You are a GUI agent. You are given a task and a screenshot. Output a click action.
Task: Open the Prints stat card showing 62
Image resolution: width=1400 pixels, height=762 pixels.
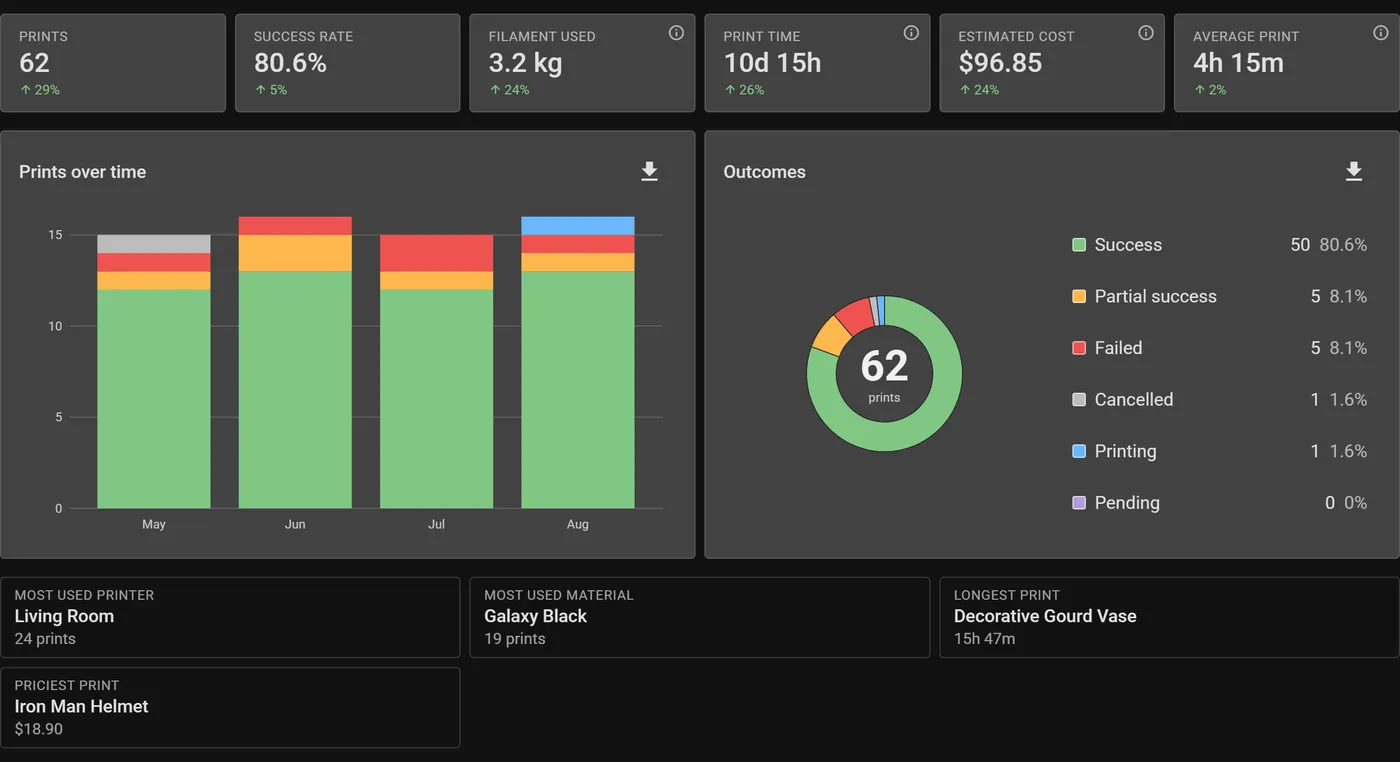pos(113,63)
